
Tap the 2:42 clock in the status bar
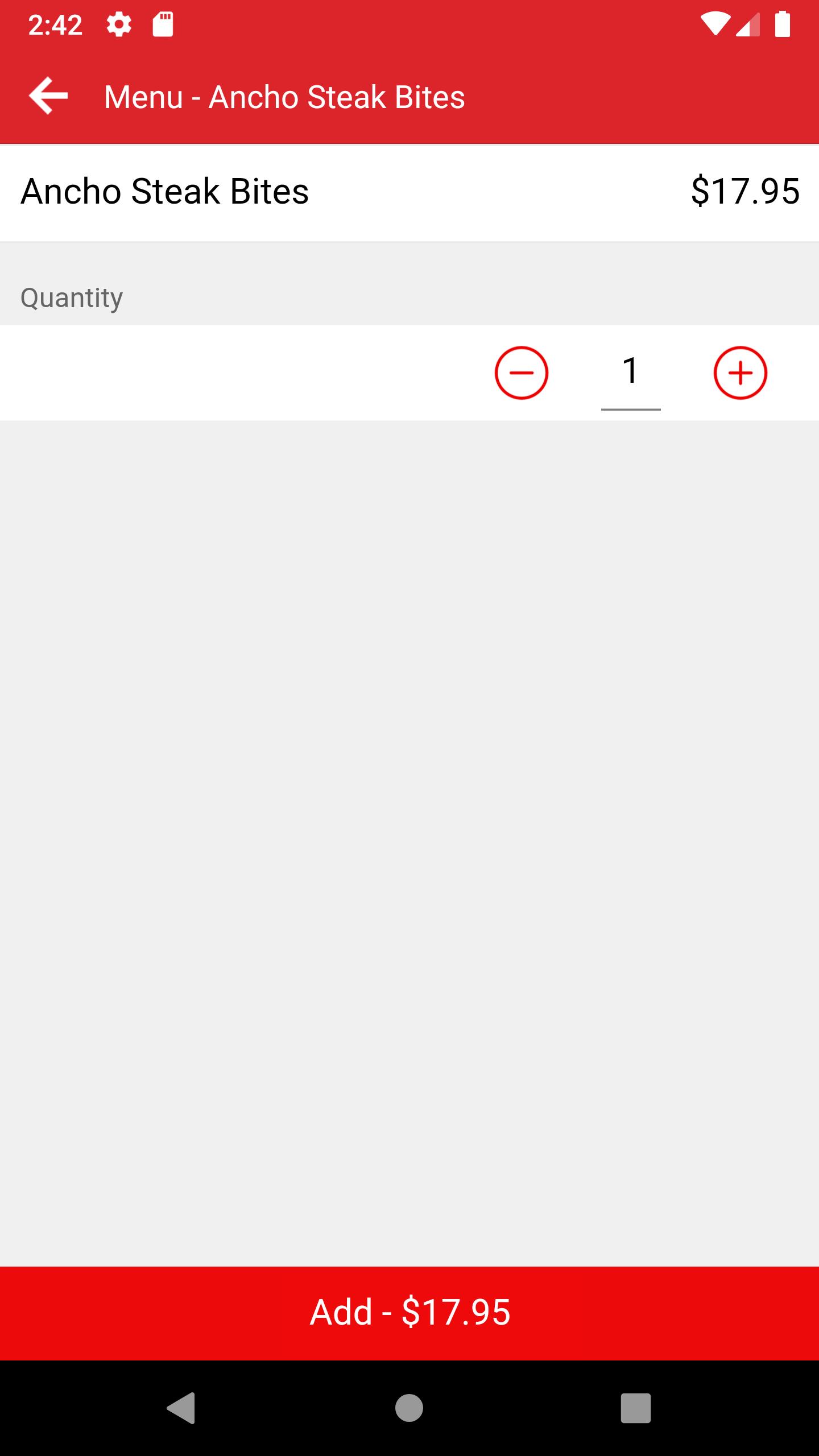(55, 26)
